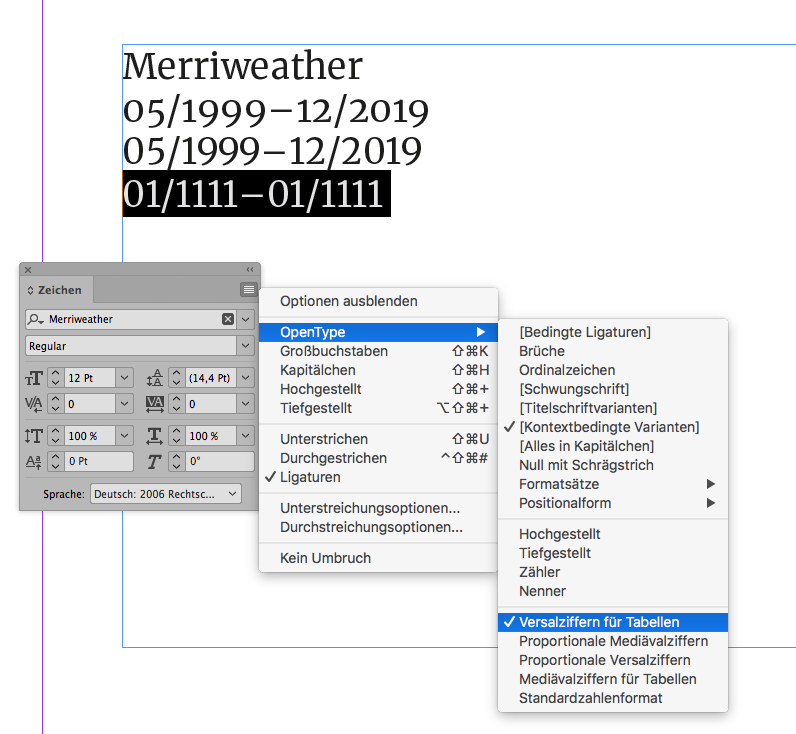Expand the Formatsätze submenu
796x734 pixels.
click(613, 484)
